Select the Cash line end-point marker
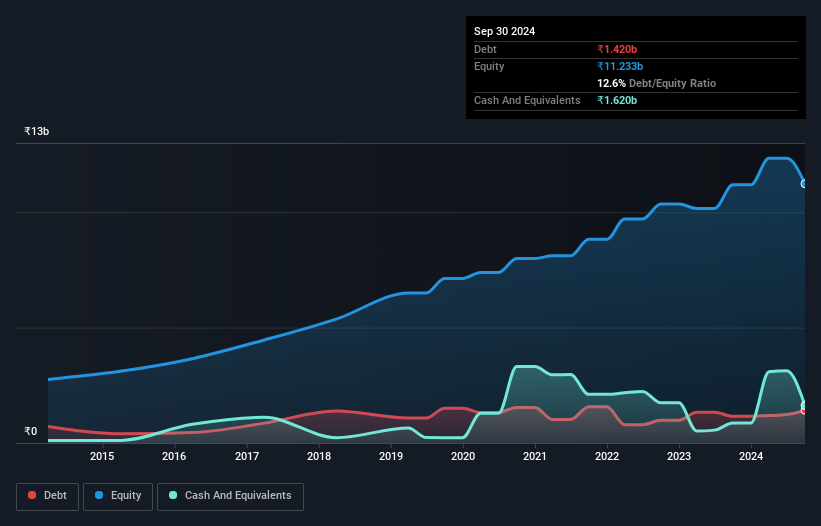821x526 pixels. click(x=803, y=405)
